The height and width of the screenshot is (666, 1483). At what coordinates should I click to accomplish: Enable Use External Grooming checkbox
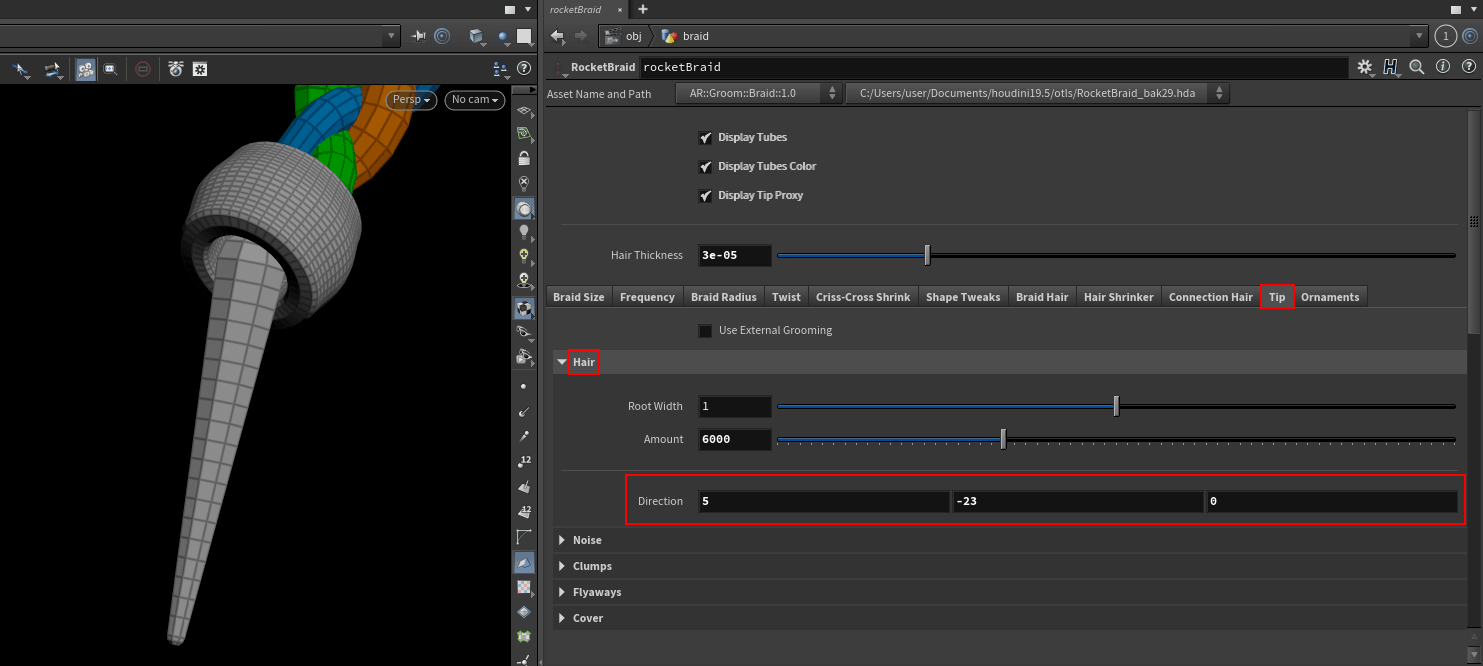705,330
